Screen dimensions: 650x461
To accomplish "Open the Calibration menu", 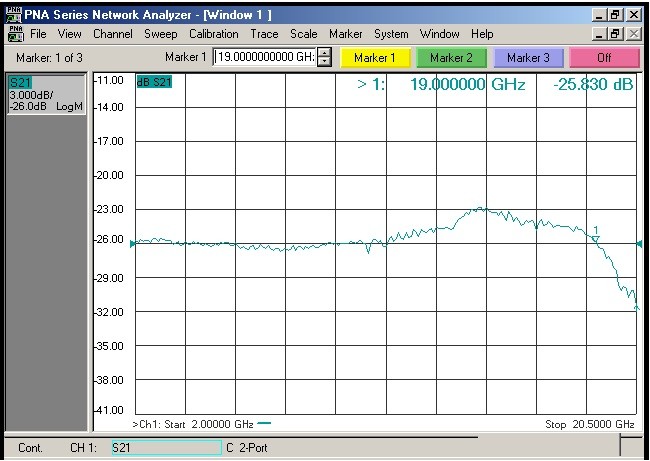I will coord(213,34).
